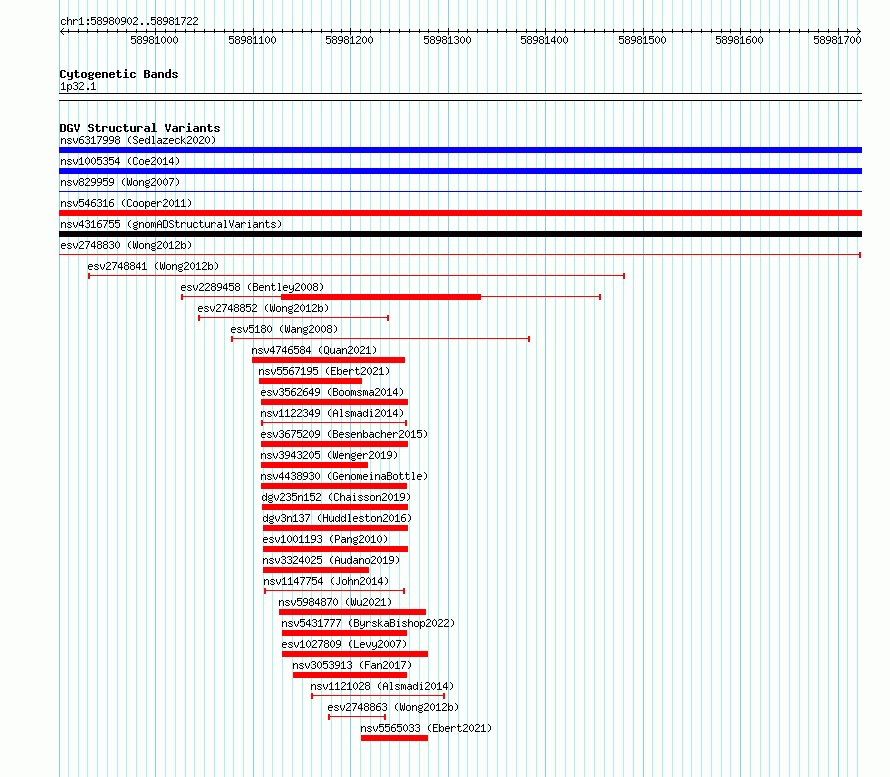Click nsv5565033 (Ebert2021) label
The width and height of the screenshot is (890, 777).
click(x=426, y=728)
